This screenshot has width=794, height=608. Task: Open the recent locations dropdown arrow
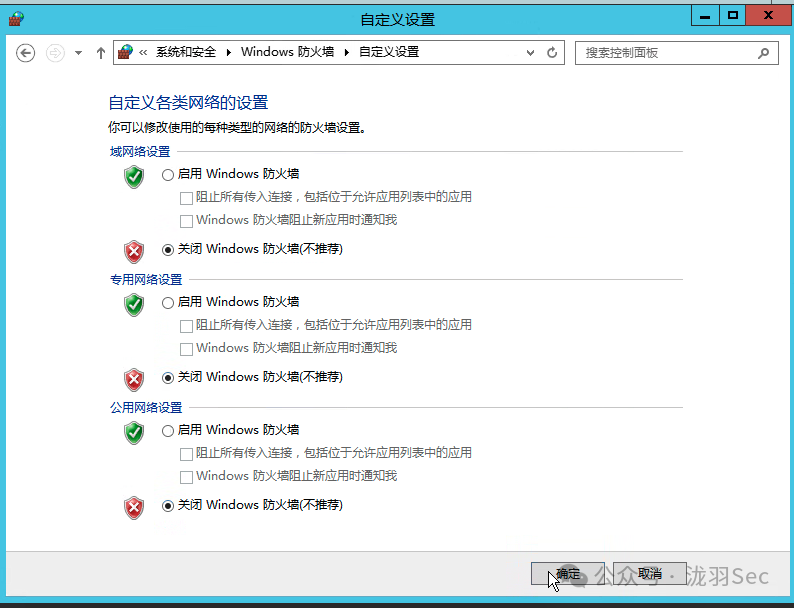point(78,53)
